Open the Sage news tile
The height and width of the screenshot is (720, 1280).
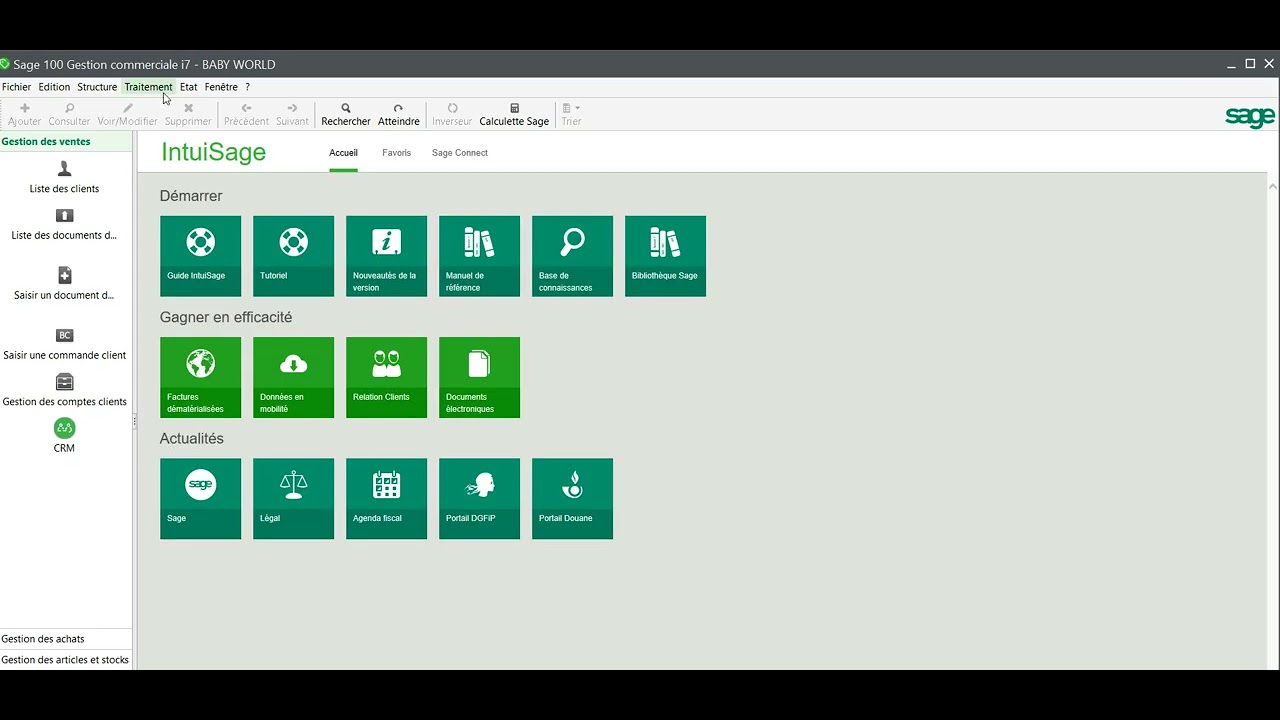click(200, 499)
